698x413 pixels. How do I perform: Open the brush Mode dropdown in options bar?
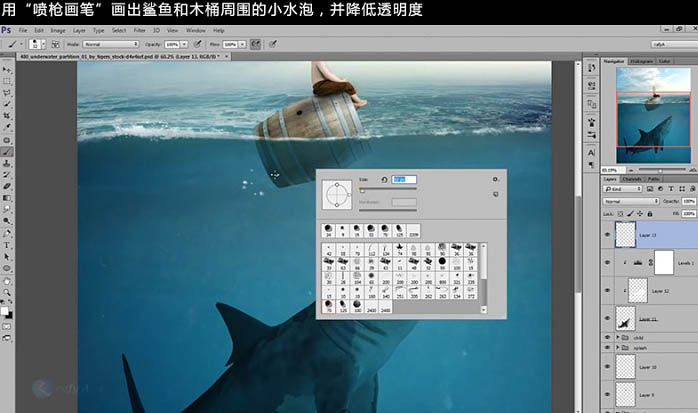pyautogui.click(x=111, y=44)
